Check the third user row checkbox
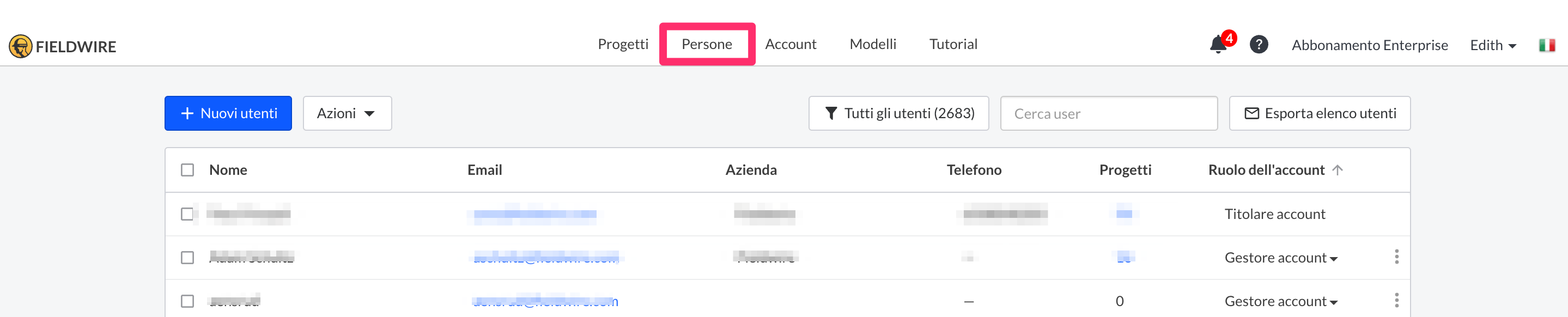1568x317 pixels. pos(187,301)
